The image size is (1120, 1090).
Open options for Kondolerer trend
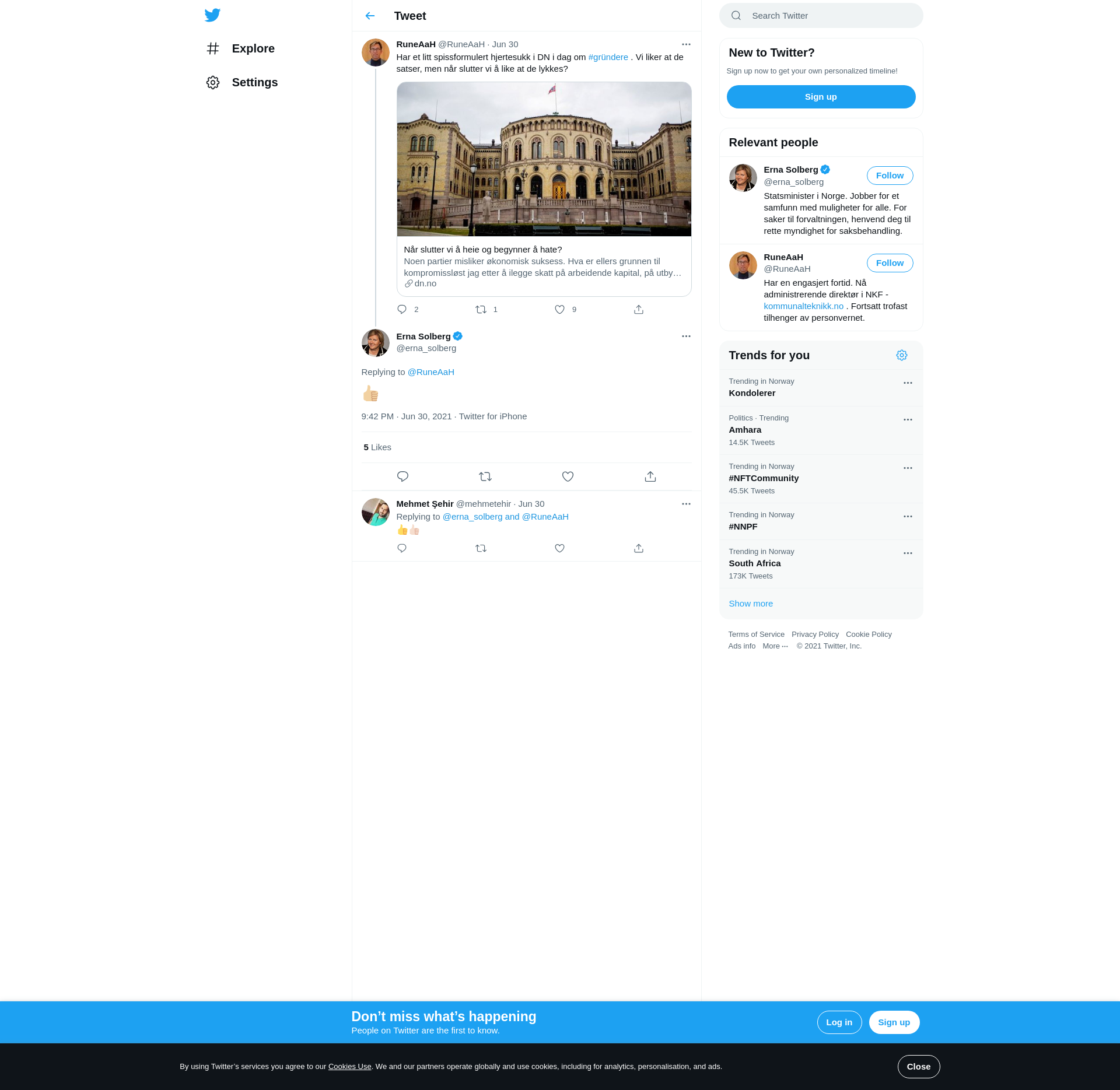click(x=908, y=383)
